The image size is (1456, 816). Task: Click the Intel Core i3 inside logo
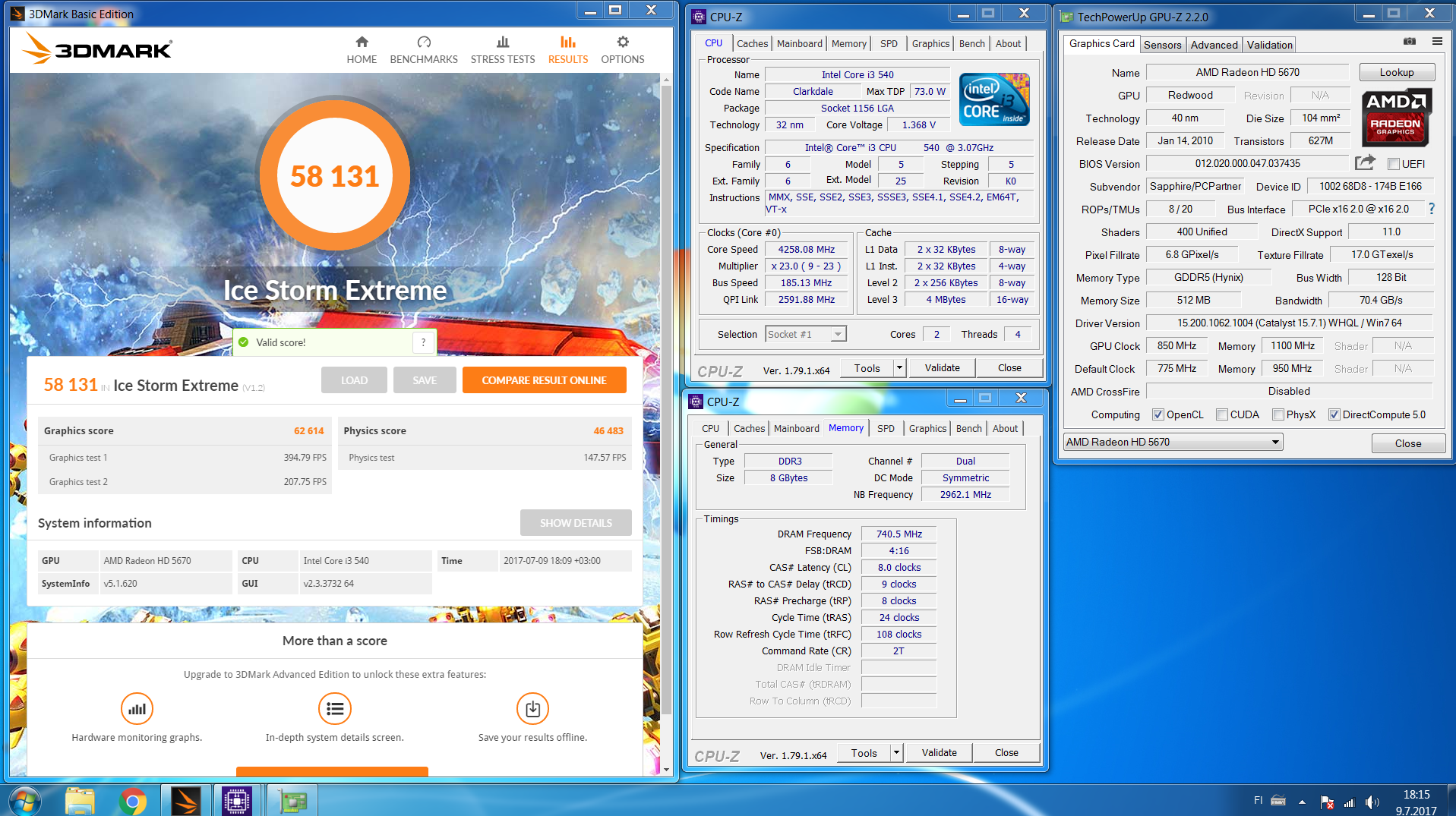[x=994, y=99]
